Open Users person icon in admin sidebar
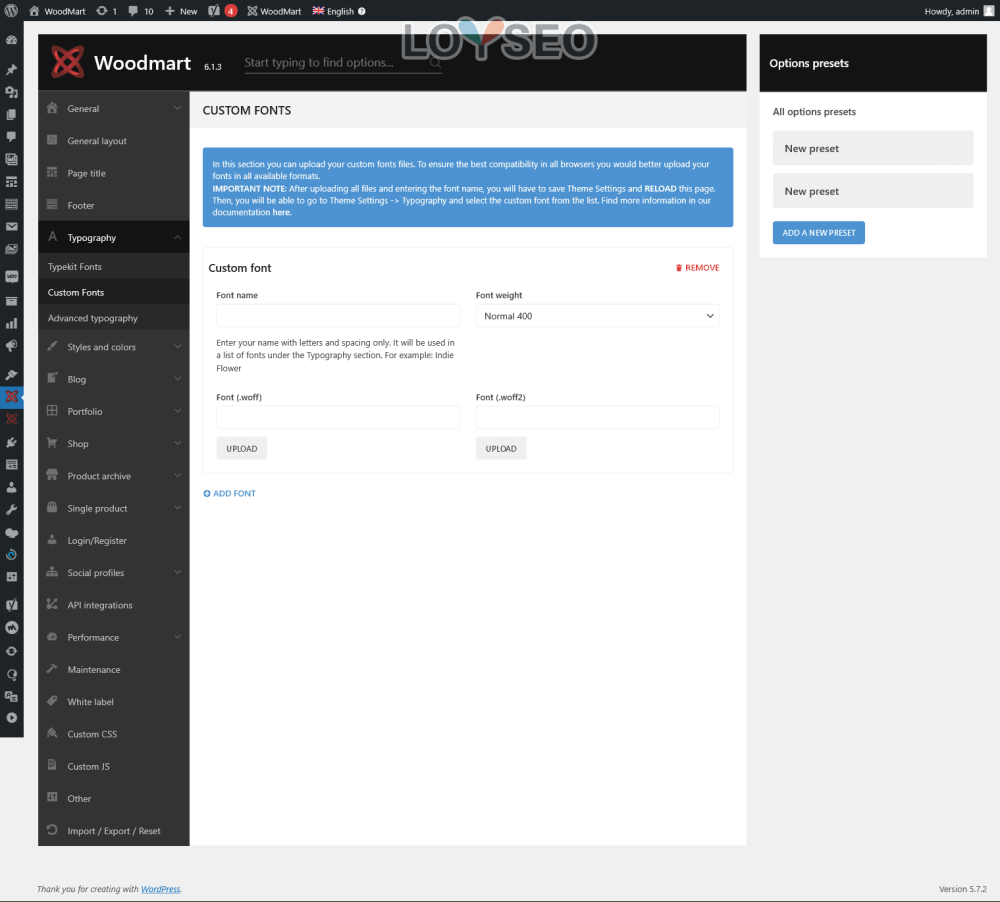Screen dimensions: 1000x902 click(x=11, y=487)
